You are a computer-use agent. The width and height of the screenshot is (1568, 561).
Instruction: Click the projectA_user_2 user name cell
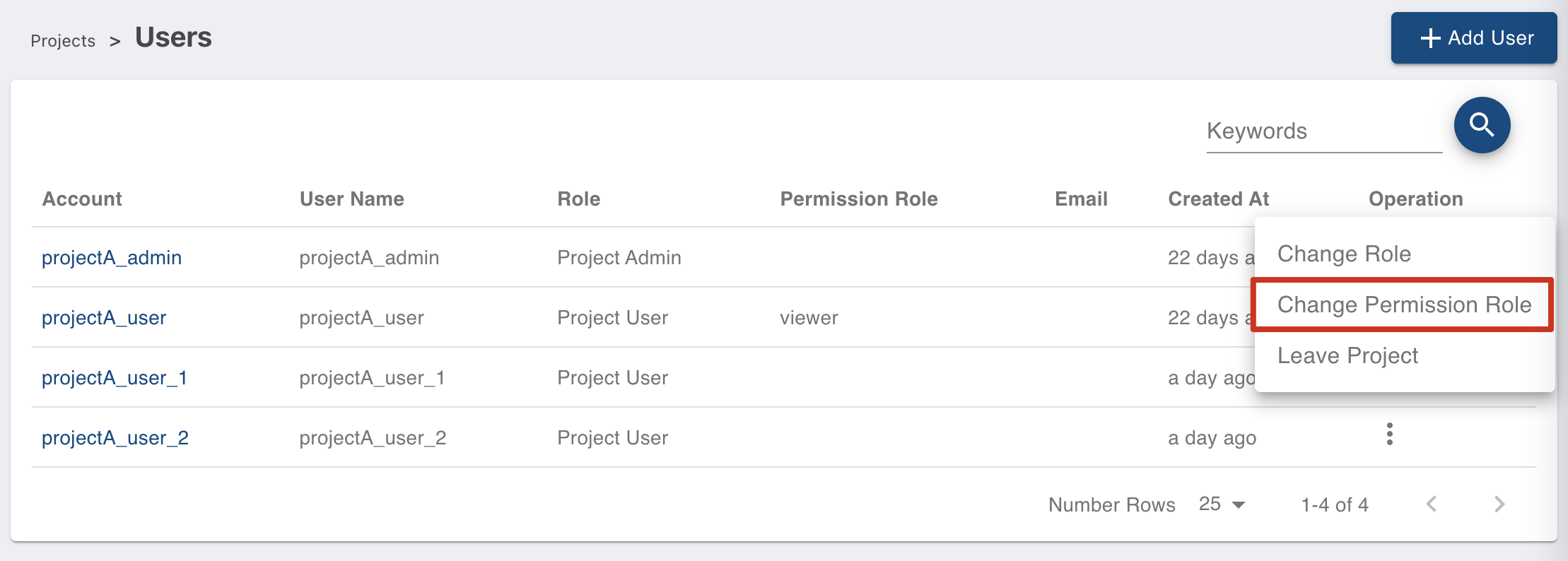(373, 437)
